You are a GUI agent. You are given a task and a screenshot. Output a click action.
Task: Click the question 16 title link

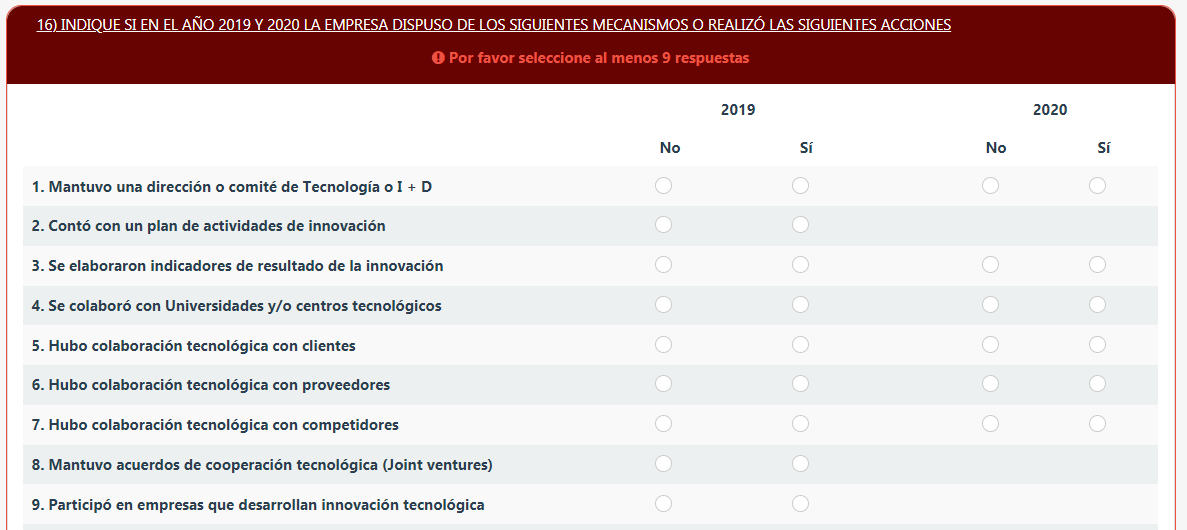click(x=494, y=25)
